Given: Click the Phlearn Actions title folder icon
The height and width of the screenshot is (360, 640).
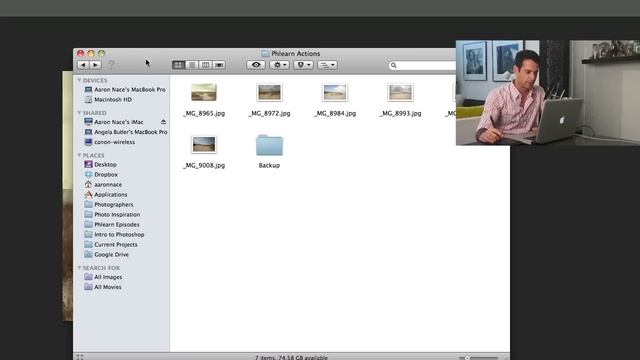Looking at the screenshot, I should click(265, 53).
